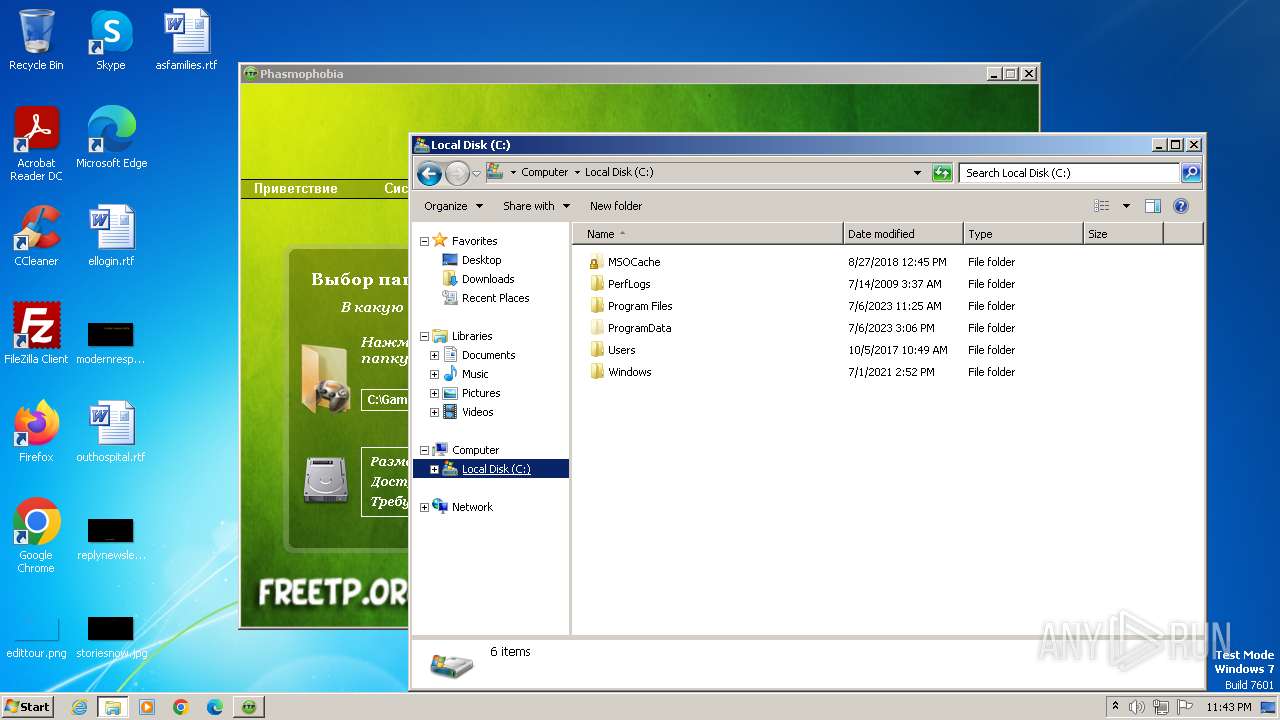Select the ProgramData folder
The image size is (1280, 720).
[x=639, y=328]
